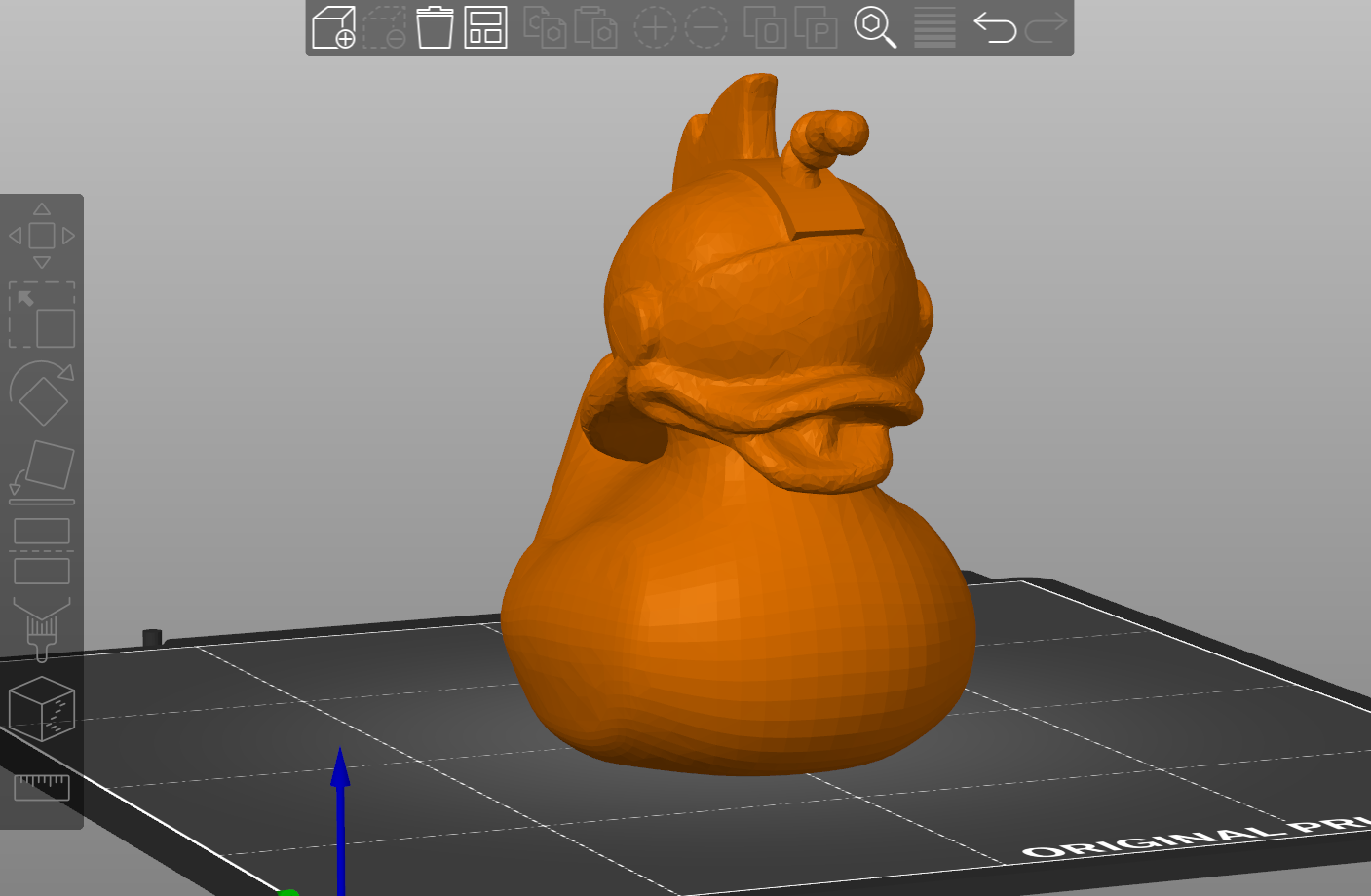Undo the last action

(x=995, y=27)
